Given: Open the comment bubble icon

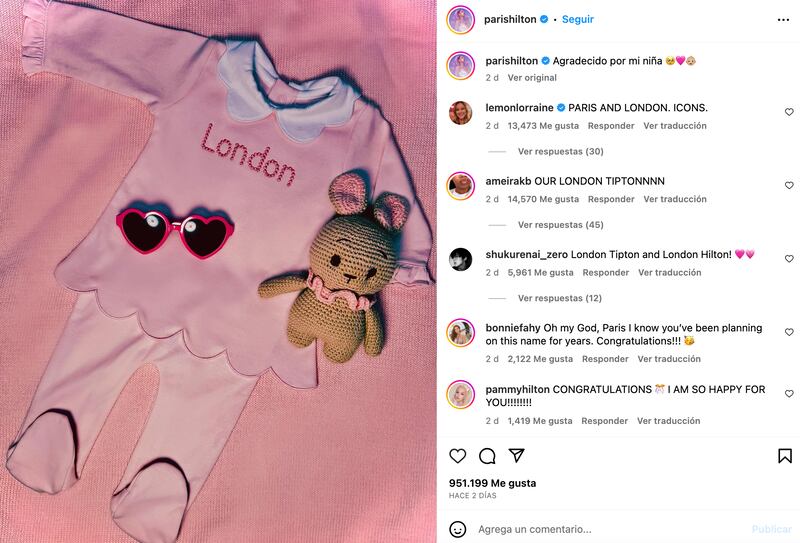Looking at the screenshot, I should coord(487,456).
